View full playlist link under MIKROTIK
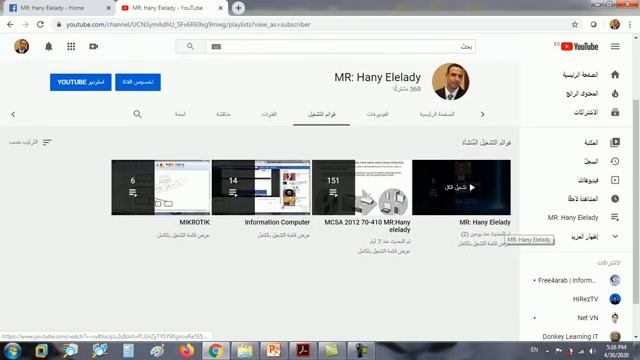This screenshot has width=640, height=360. click(183, 236)
